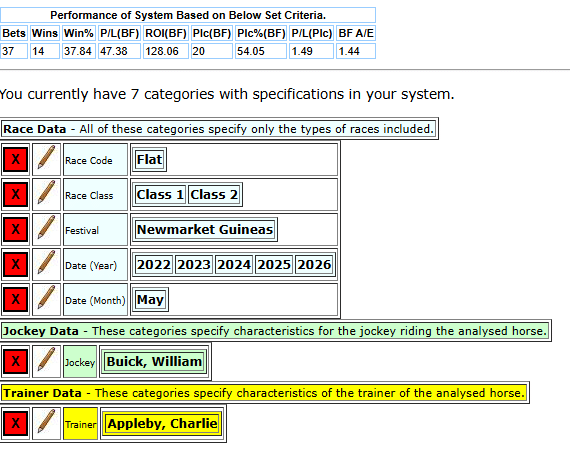Screen dimensions: 570x460
Task: Select the May month value
Action: [x=150, y=300]
